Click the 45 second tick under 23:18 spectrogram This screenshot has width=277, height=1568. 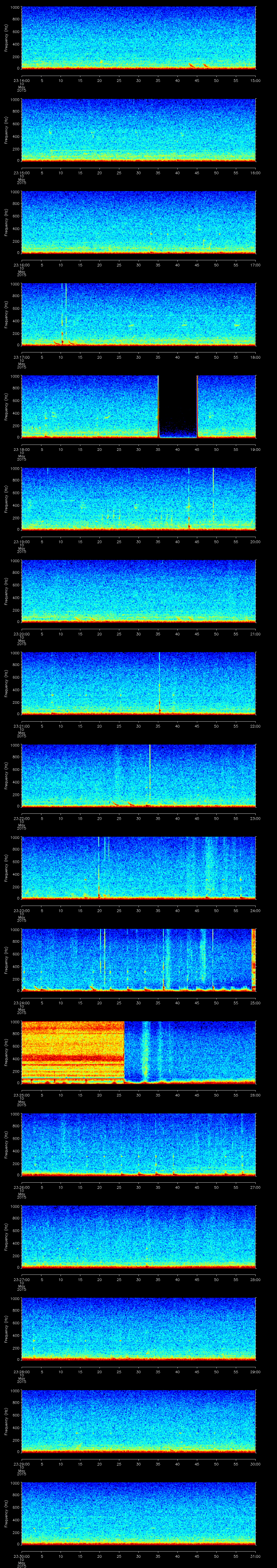click(197, 449)
